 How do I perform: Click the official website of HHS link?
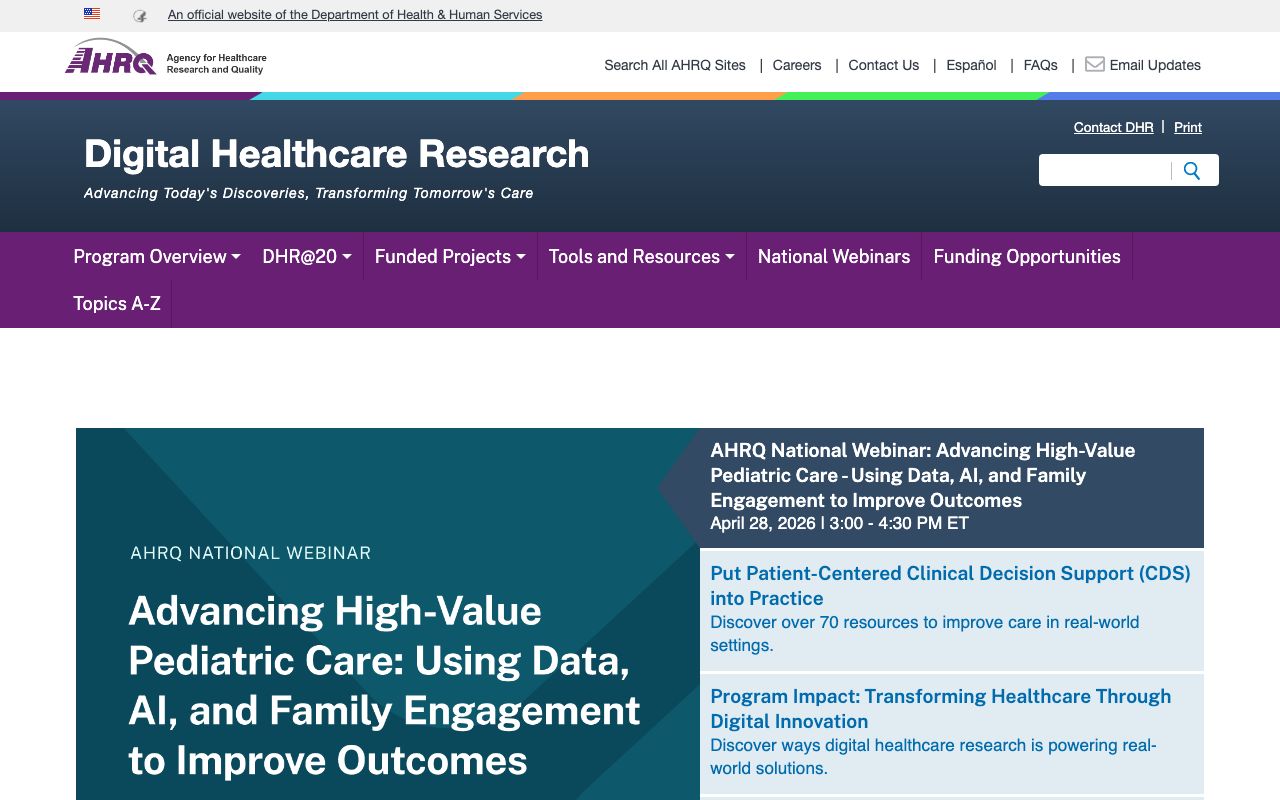(355, 15)
